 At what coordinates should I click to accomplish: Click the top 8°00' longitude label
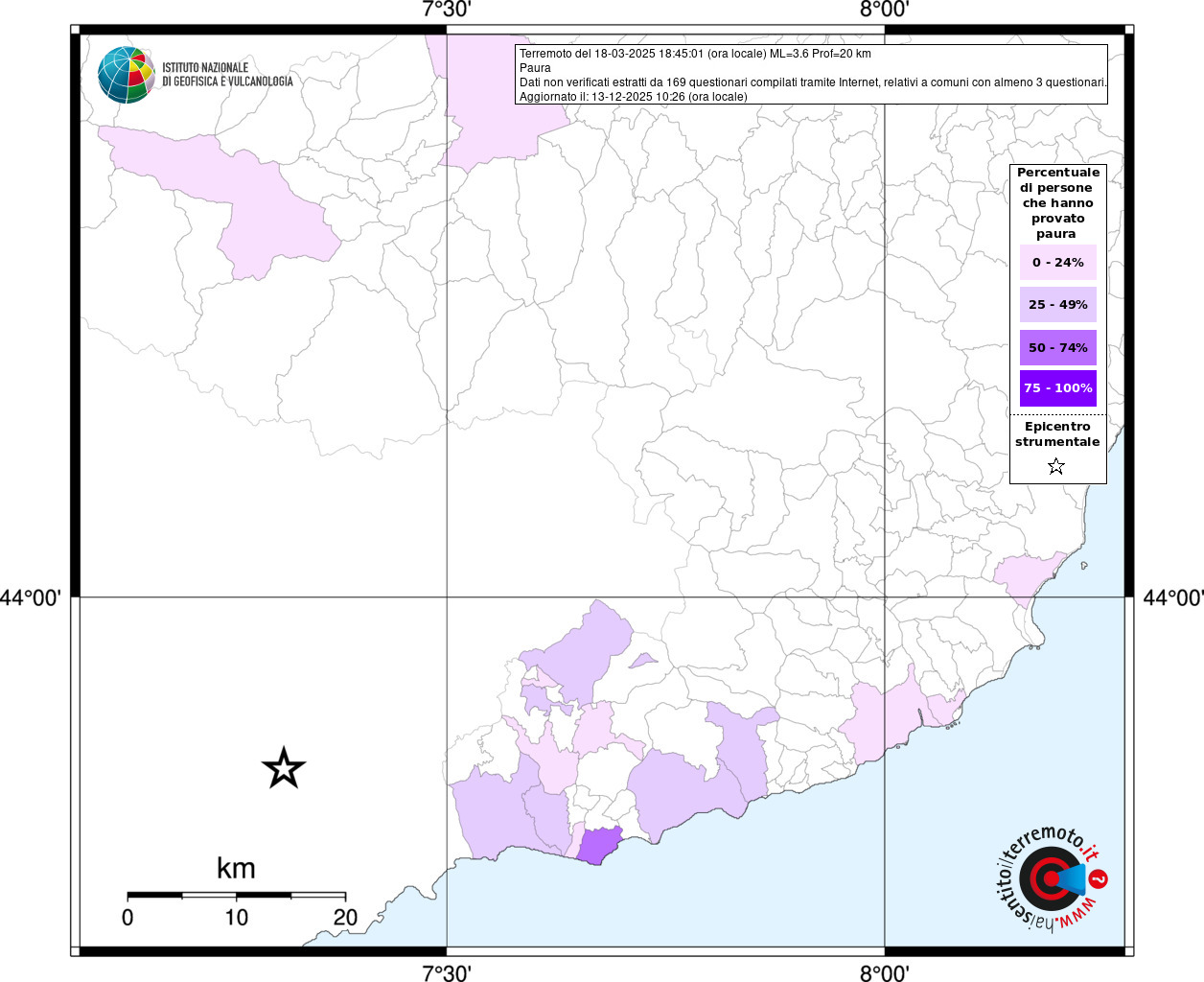884,11
